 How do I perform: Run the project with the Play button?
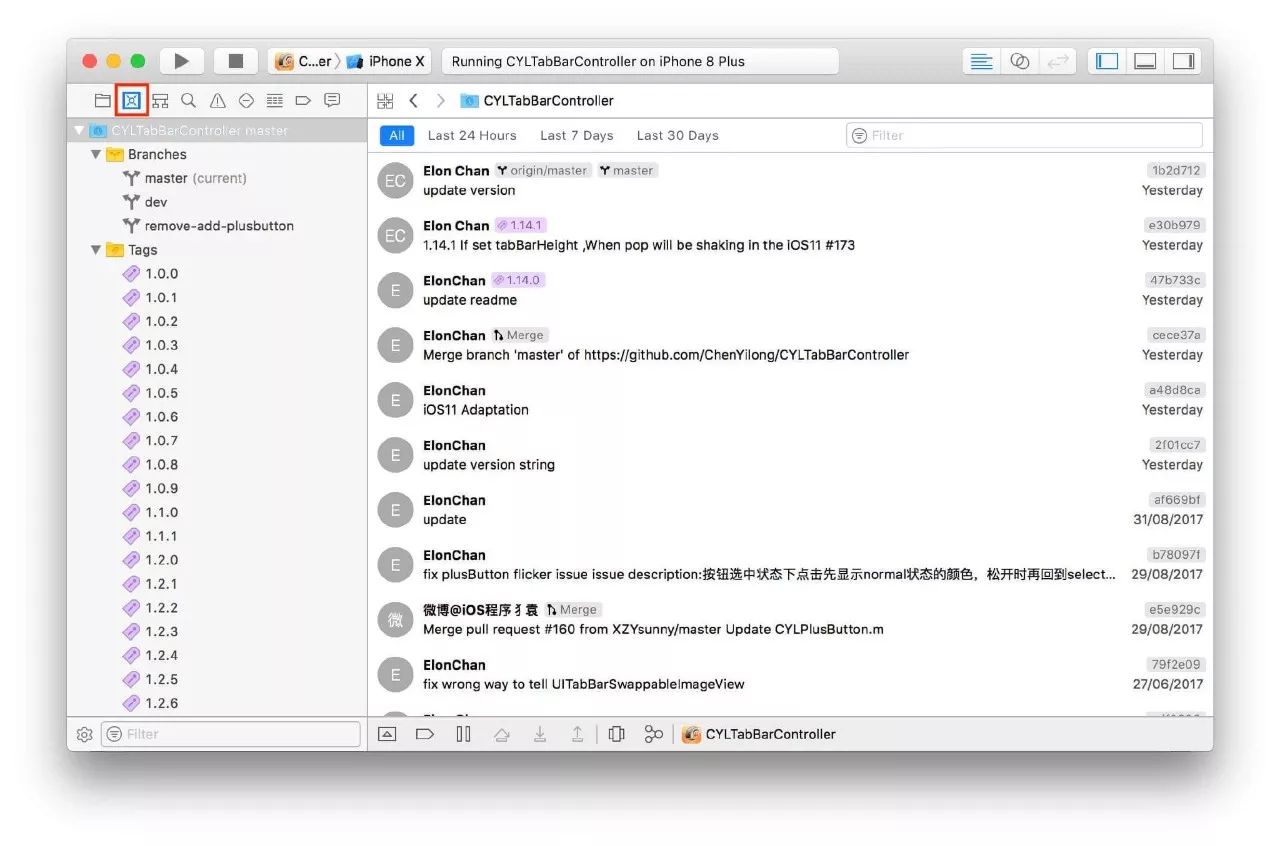pos(181,61)
